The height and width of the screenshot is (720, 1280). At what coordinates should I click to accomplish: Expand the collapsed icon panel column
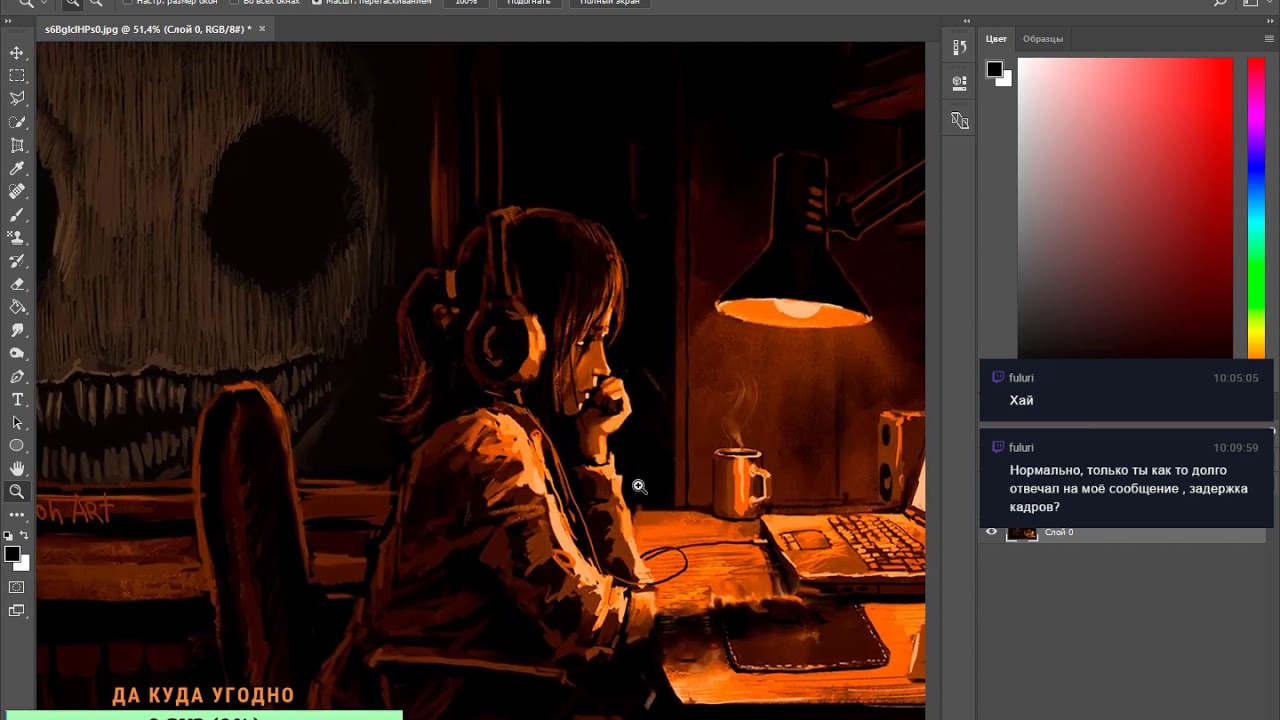tap(967, 20)
